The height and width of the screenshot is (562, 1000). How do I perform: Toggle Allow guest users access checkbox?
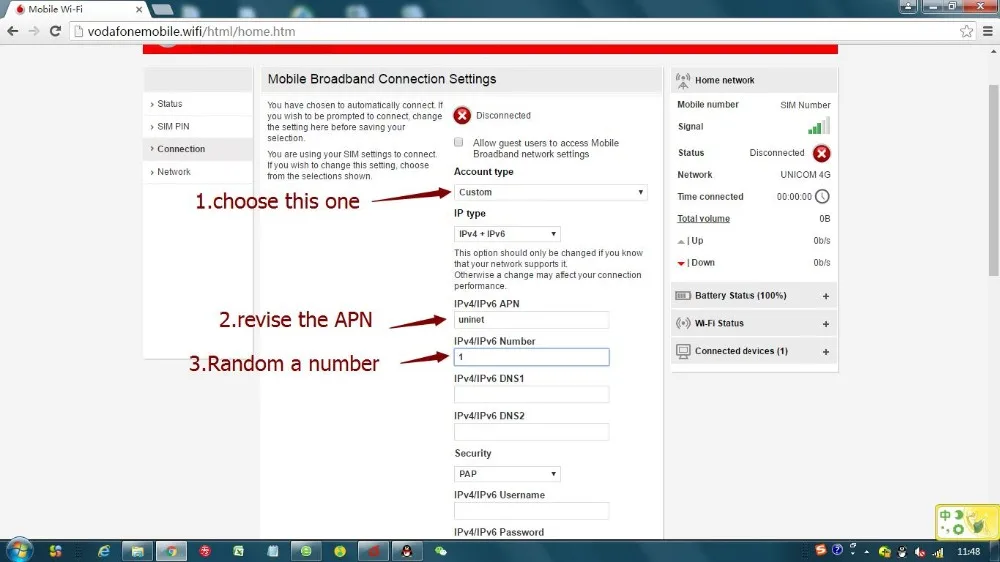click(x=459, y=142)
